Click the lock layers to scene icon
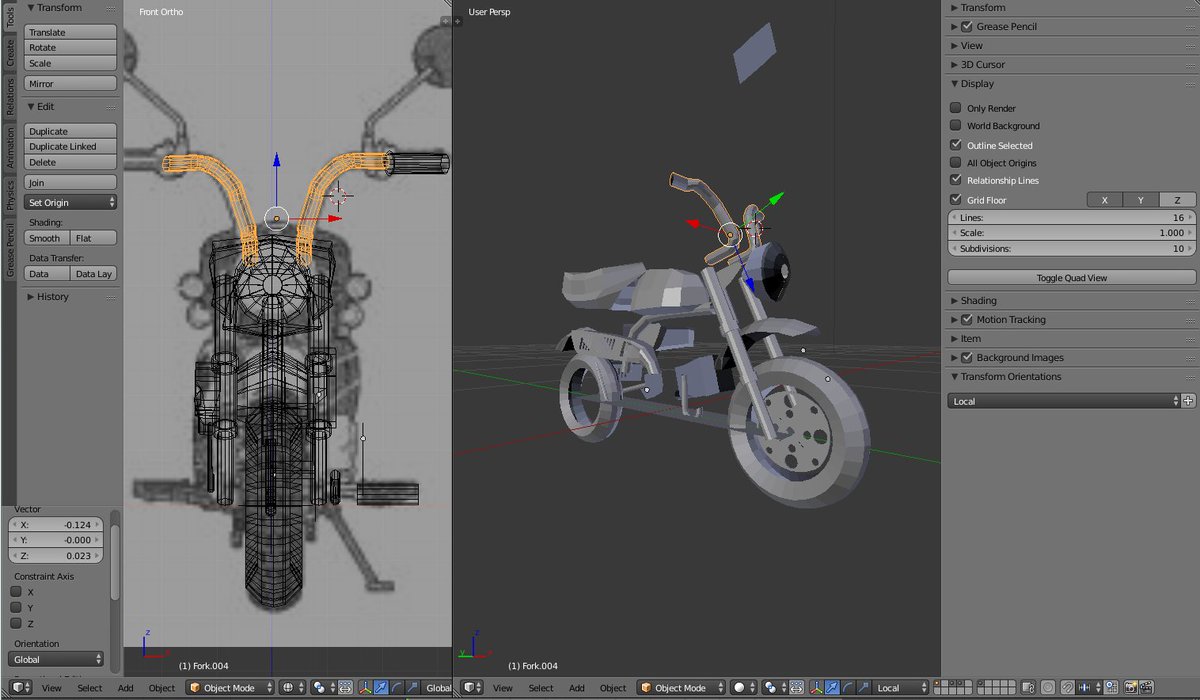This screenshot has width=1200, height=700. 1030,688
